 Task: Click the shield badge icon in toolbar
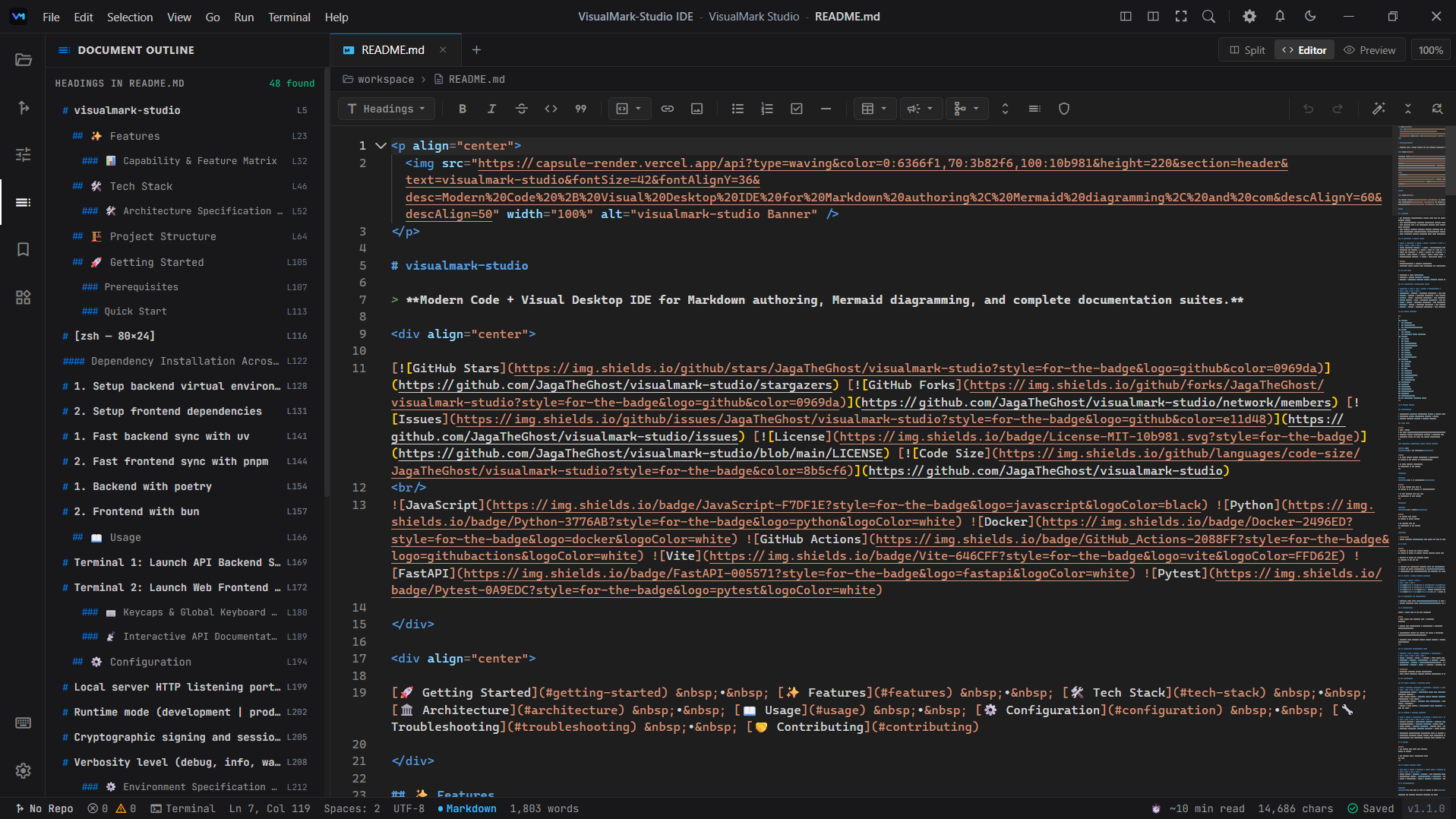pos(1064,109)
